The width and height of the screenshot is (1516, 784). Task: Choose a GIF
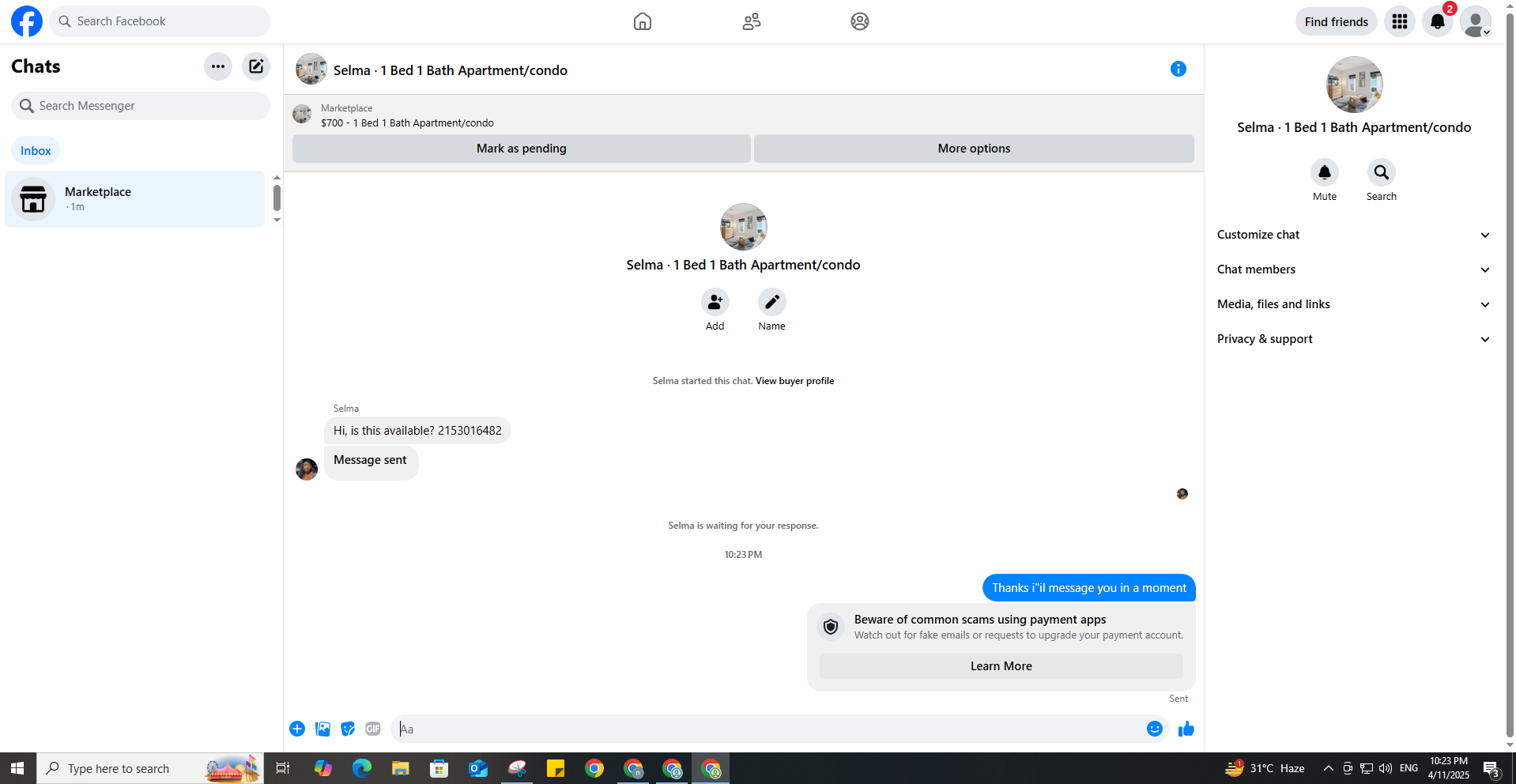(373, 729)
